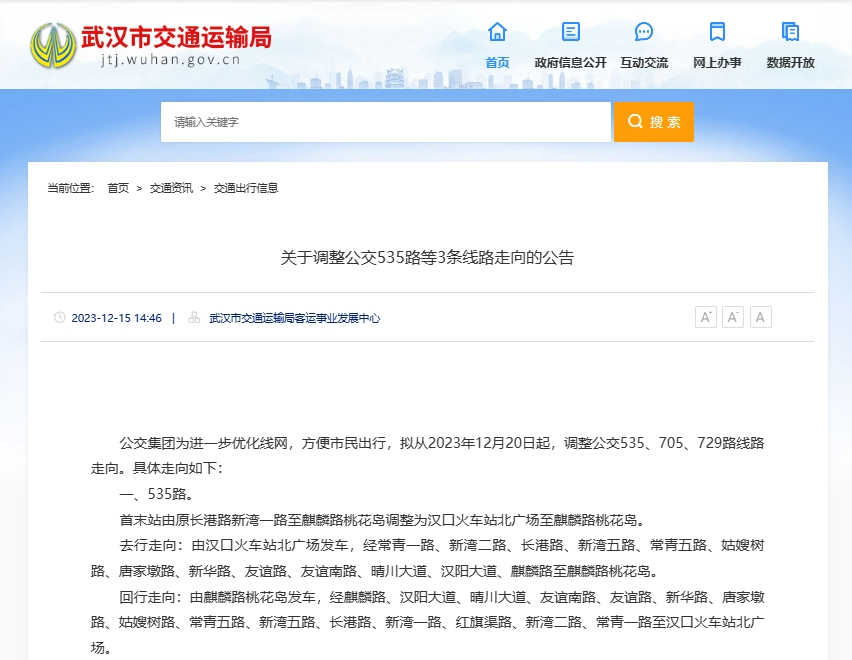Click the magnifier icon inside the search button

pyautogui.click(x=634, y=121)
